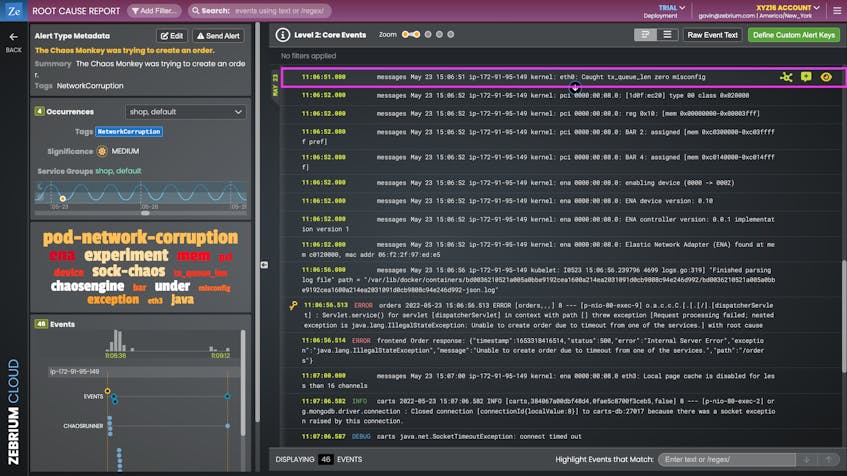Screen dimensions: 847x476
Task: Click the Zoom level slider
Action: (426, 35)
